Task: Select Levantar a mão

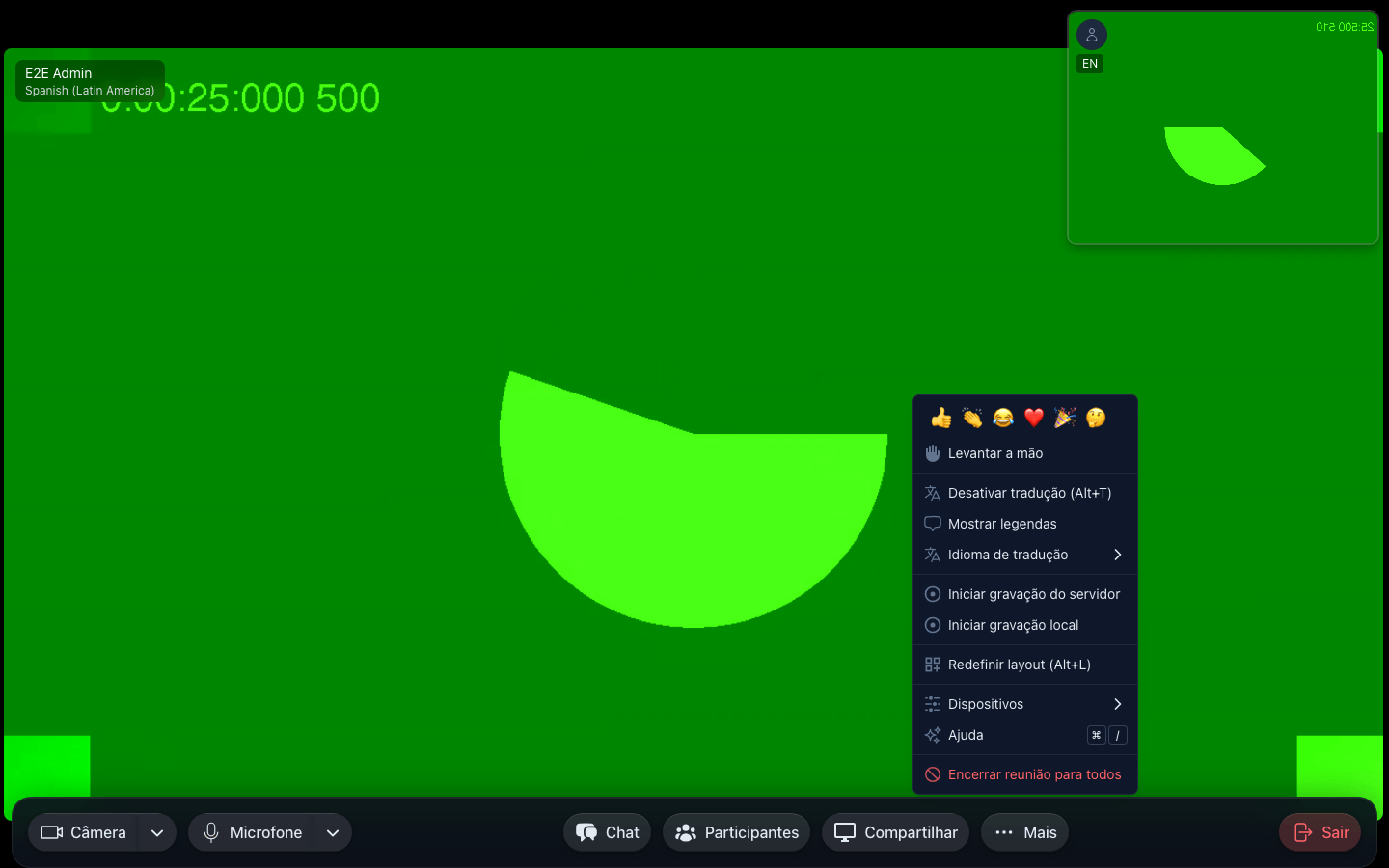Action: click(1025, 453)
